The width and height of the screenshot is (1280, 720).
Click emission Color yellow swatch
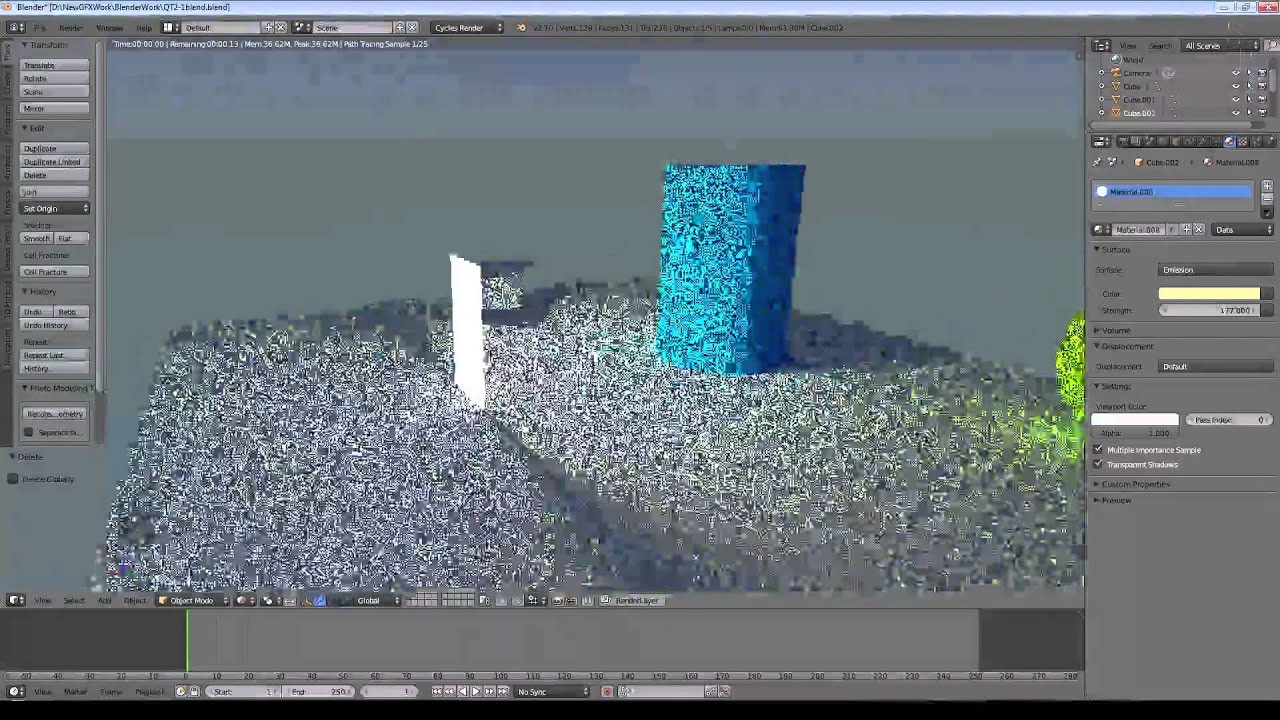(x=1209, y=293)
